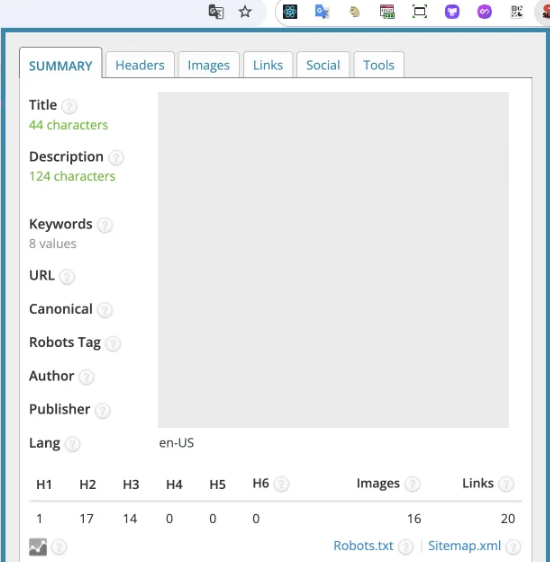Switch to the Headers tab
This screenshot has height=562, width=550.
tap(140, 65)
